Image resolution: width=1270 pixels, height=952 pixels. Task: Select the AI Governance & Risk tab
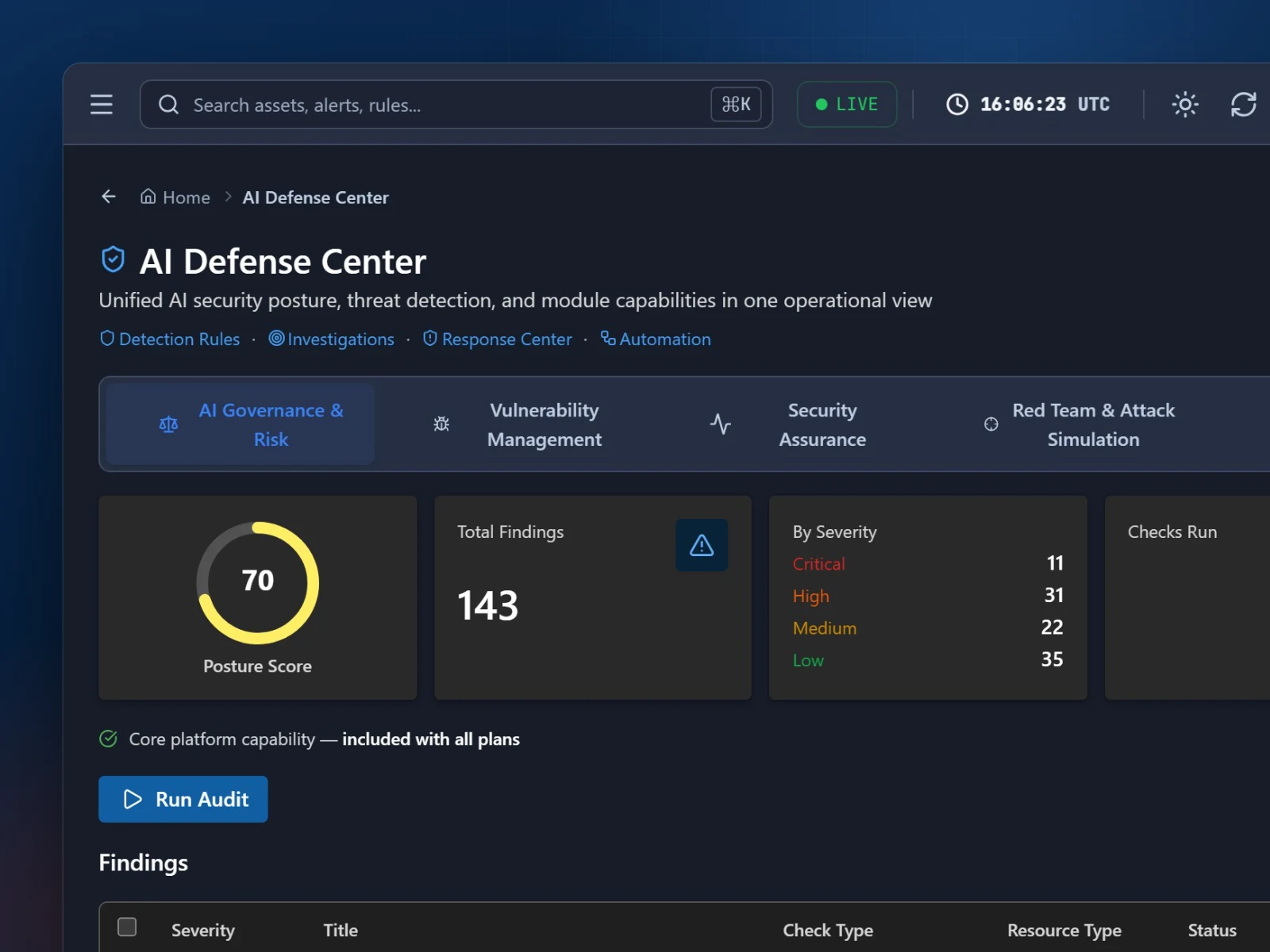click(241, 424)
